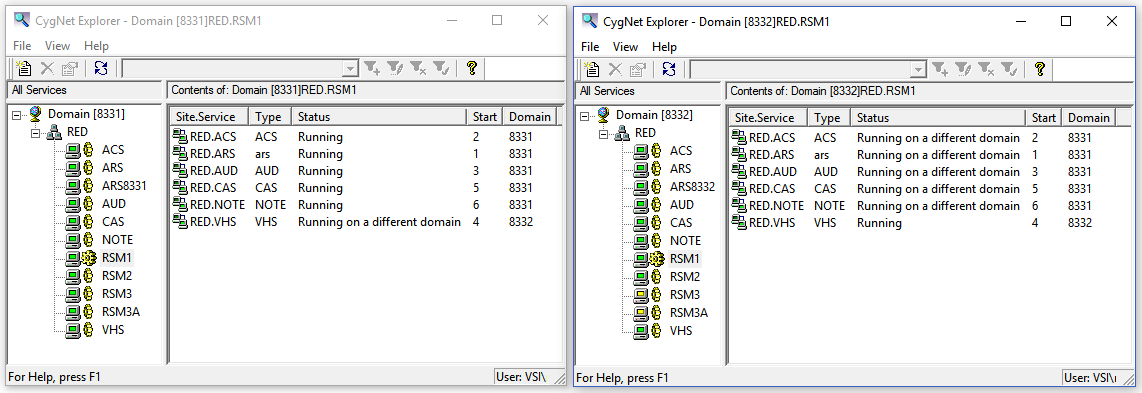Click the add filter funnel icon in the 8331 window
1142x393 pixels.
click(372, 68)
